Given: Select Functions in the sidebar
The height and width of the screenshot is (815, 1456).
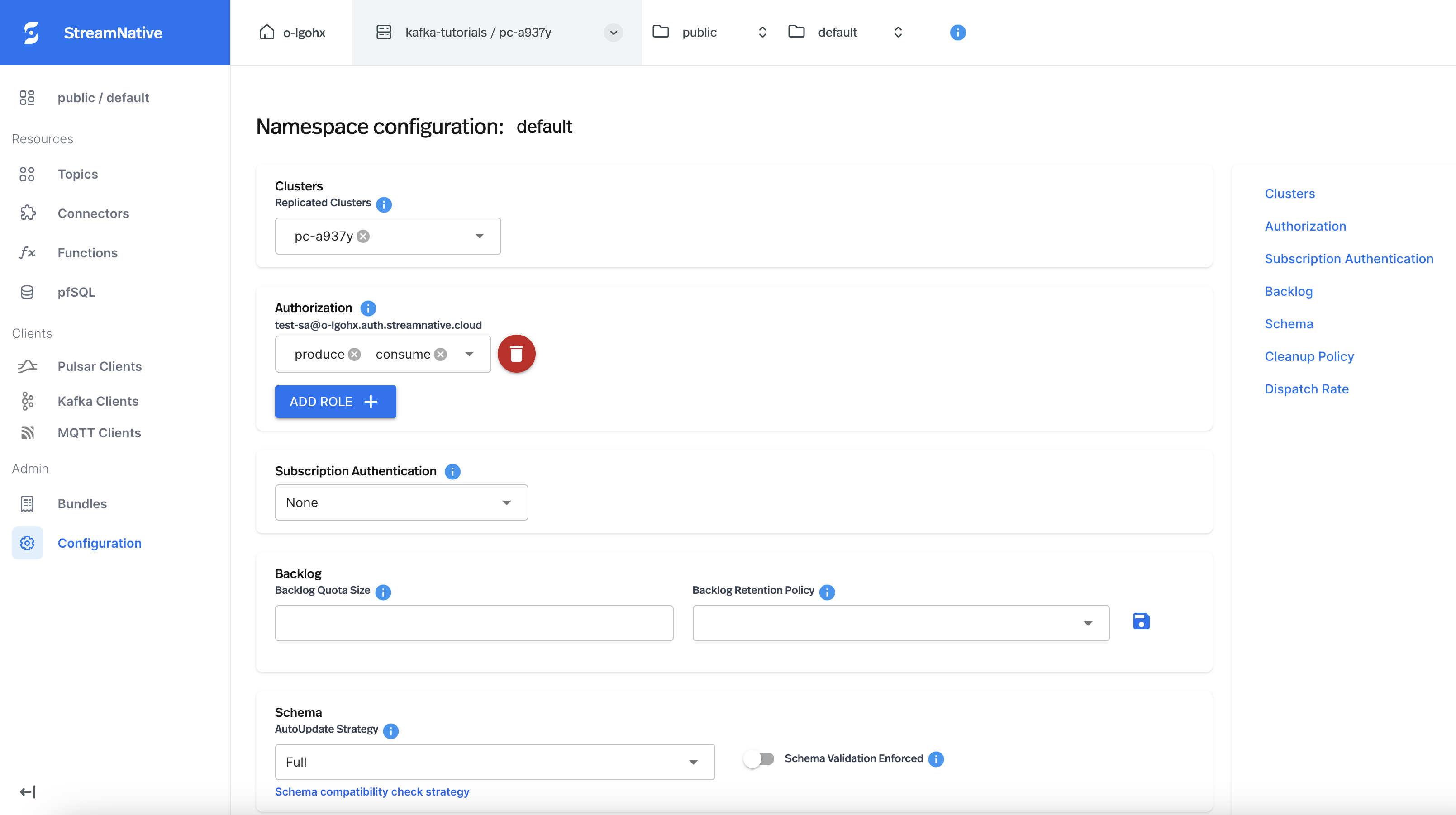Looking at the screenshot, I should point(87,253).
